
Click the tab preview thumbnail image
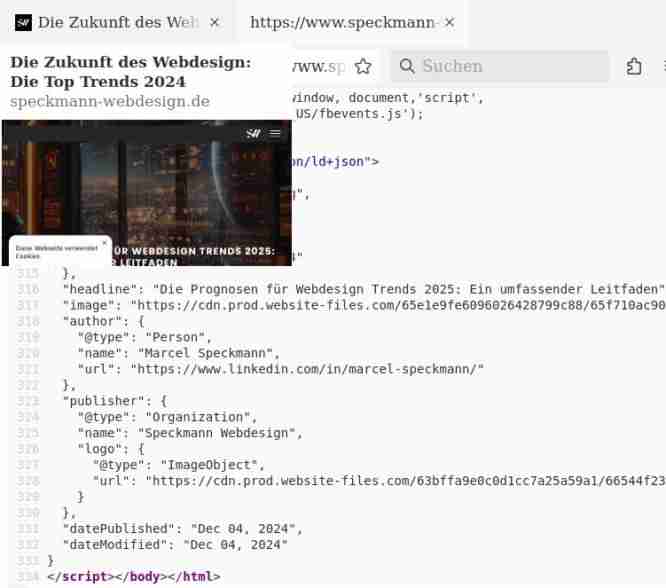pos(146,192)
